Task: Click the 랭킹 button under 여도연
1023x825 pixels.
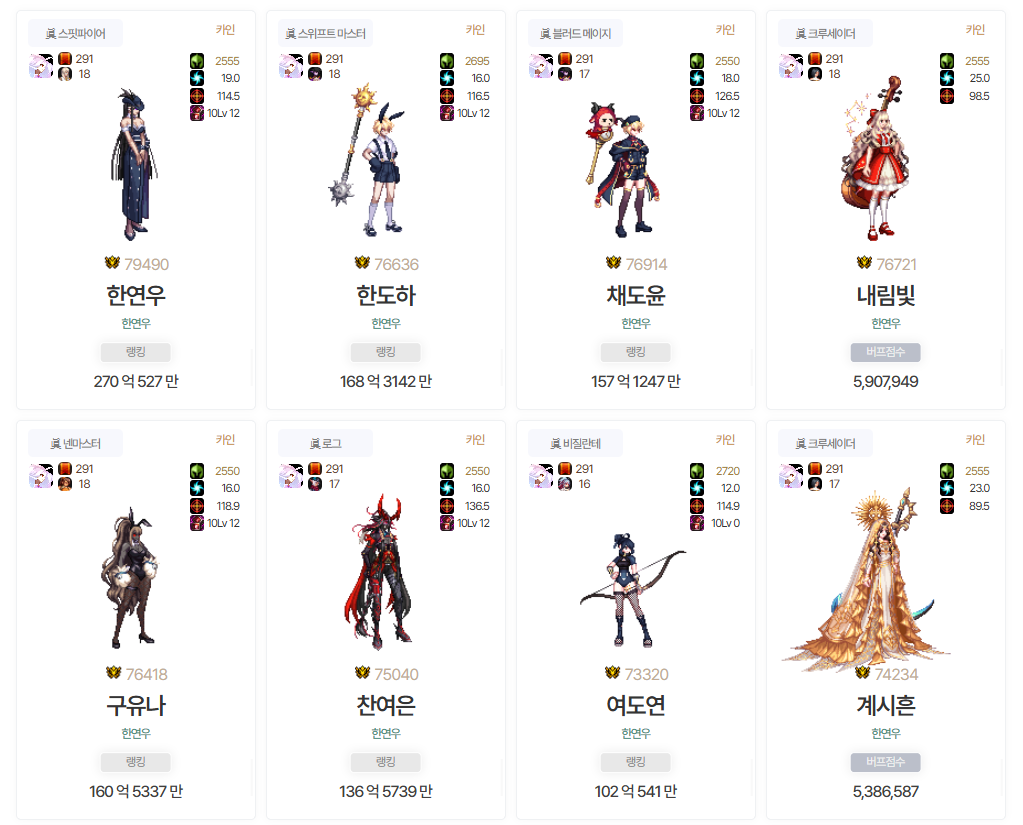Action: [635, 762]
